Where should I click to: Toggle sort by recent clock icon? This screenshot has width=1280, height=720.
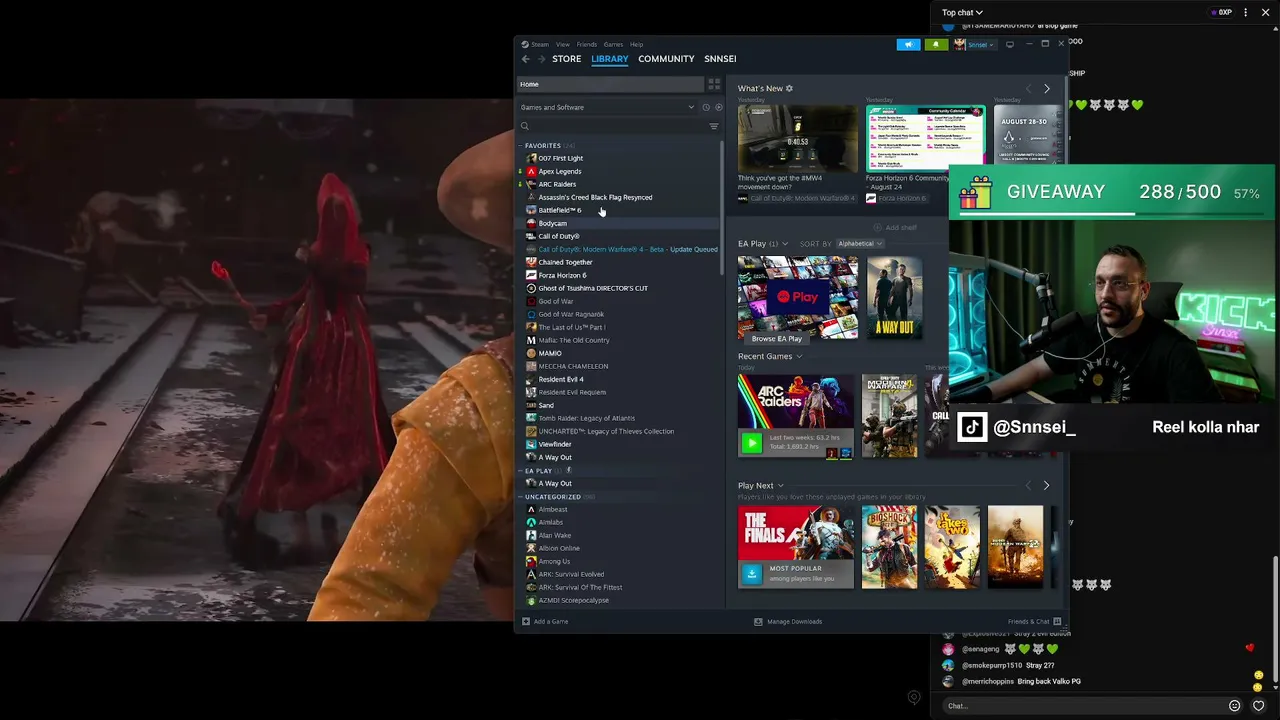[705, 107]
